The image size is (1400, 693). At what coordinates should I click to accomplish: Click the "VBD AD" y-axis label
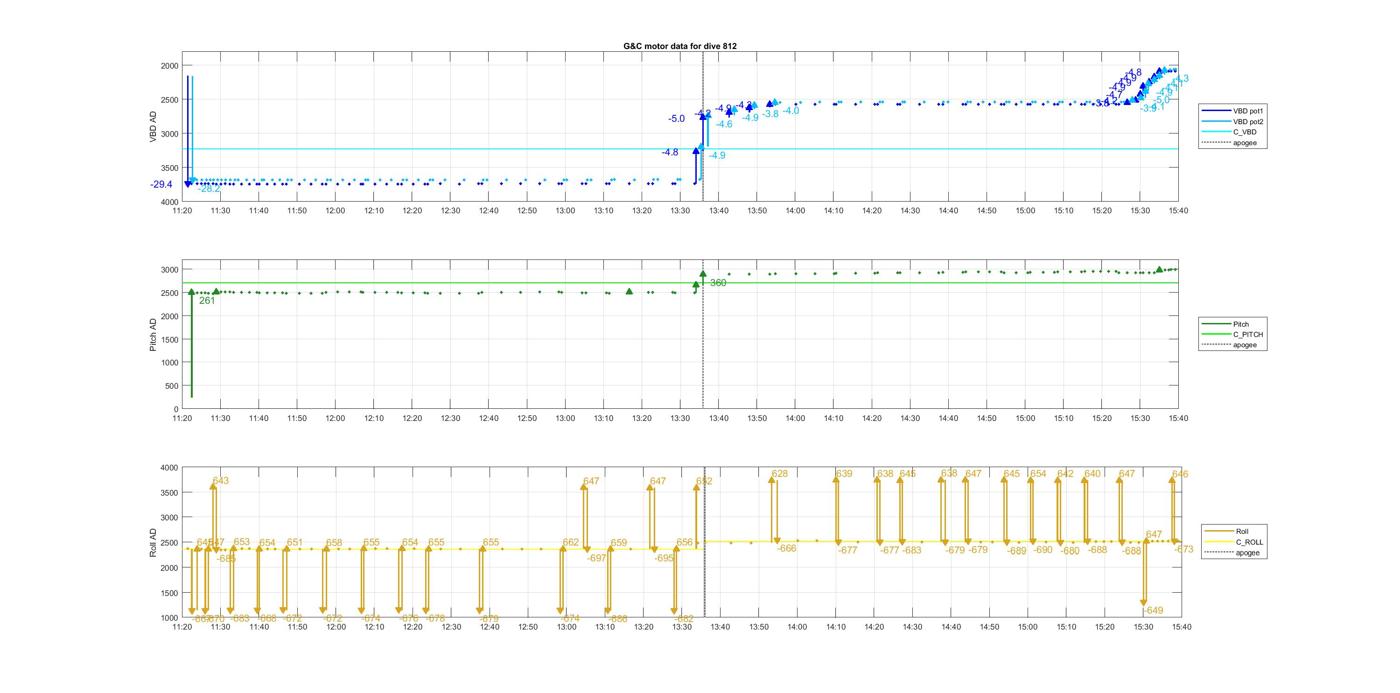click(x=153, y=128)
